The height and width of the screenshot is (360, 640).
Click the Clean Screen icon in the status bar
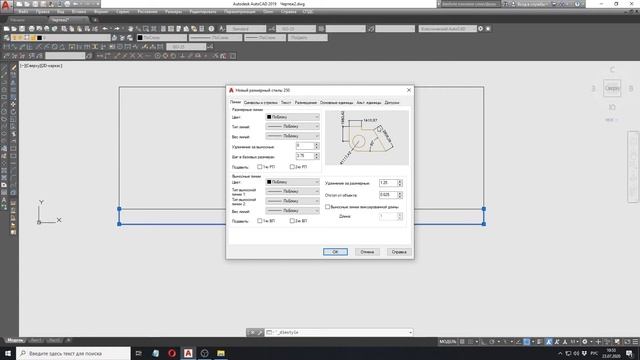(627, 342)
